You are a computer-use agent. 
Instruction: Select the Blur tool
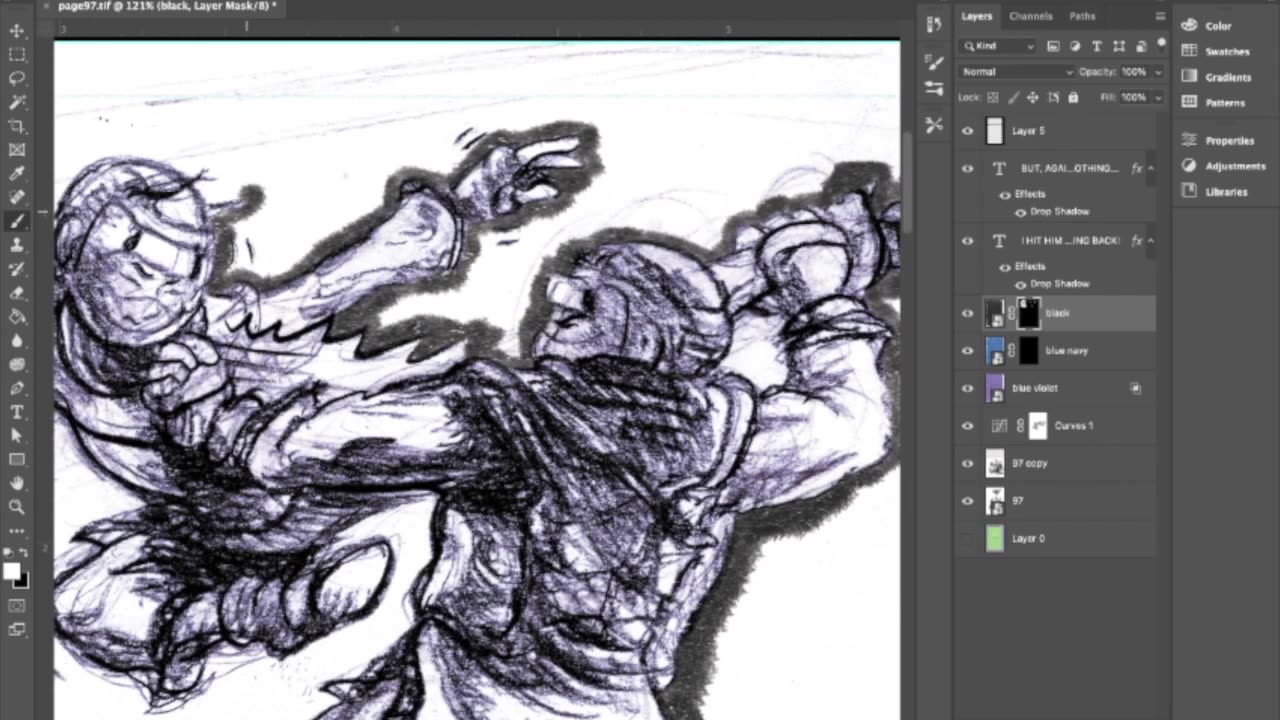tap(17, 341)
